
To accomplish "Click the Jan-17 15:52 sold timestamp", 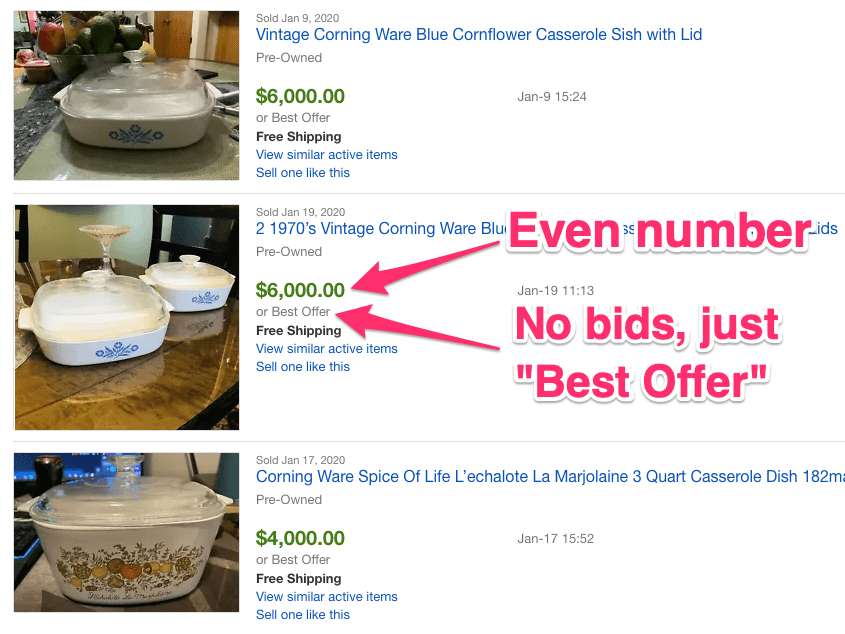I will click(x=556, y=539).
